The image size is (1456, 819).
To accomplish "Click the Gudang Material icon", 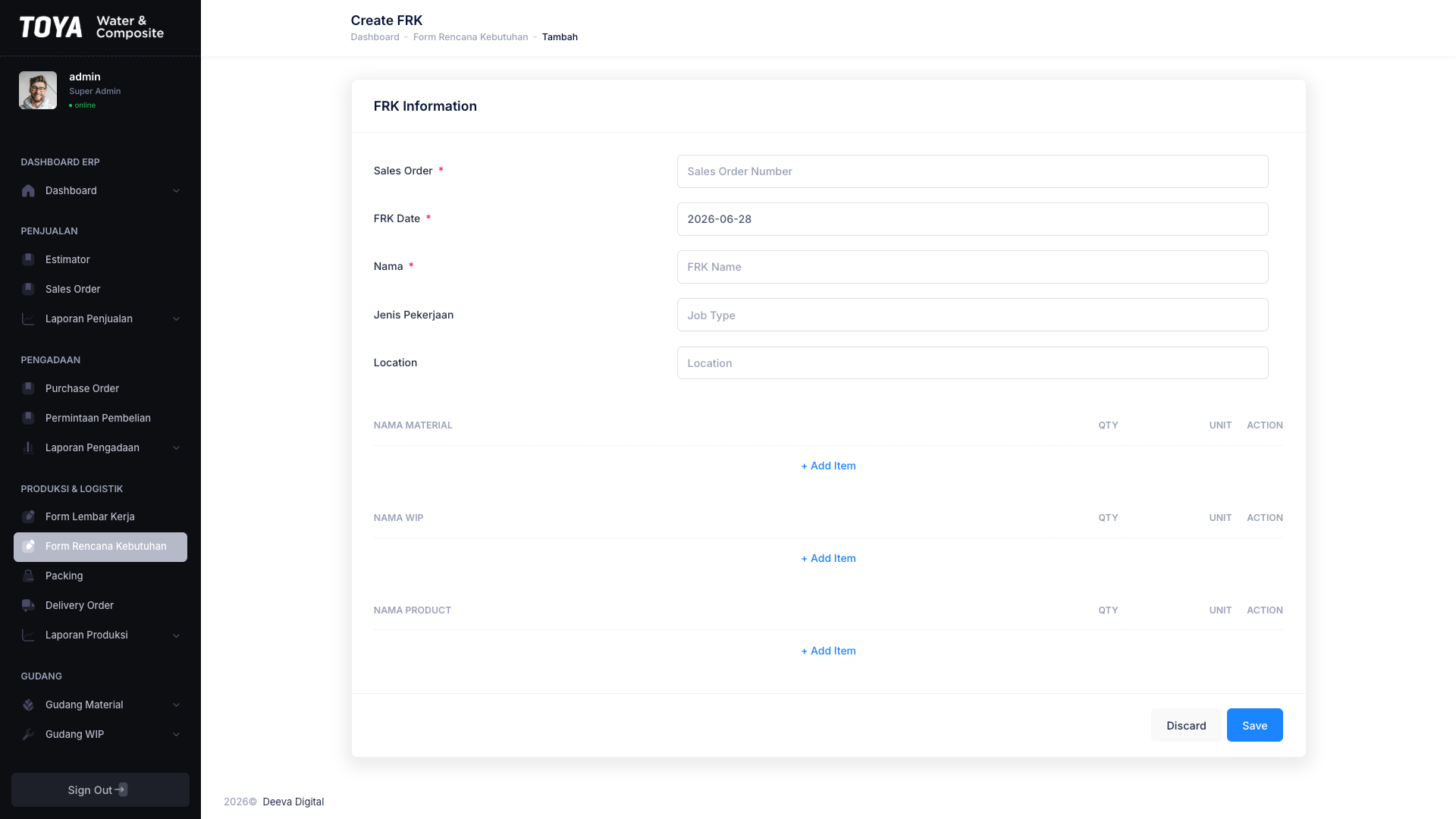I will tap(28, 704).
